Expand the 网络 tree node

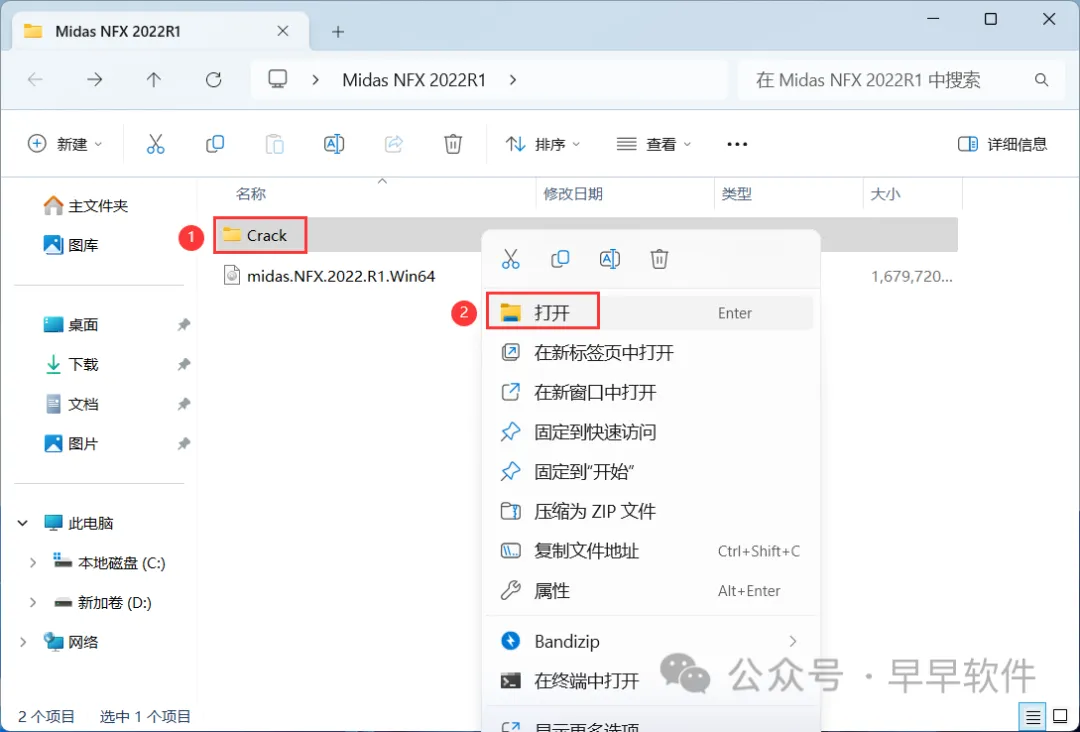(23, 642)
